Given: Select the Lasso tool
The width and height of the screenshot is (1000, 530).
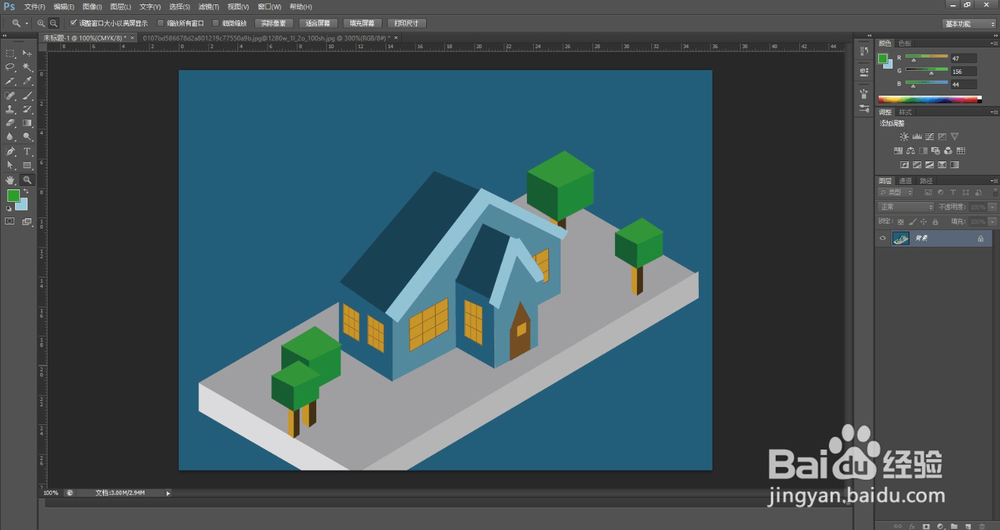Looking at the screenshot, I should [x=10, y=67].
